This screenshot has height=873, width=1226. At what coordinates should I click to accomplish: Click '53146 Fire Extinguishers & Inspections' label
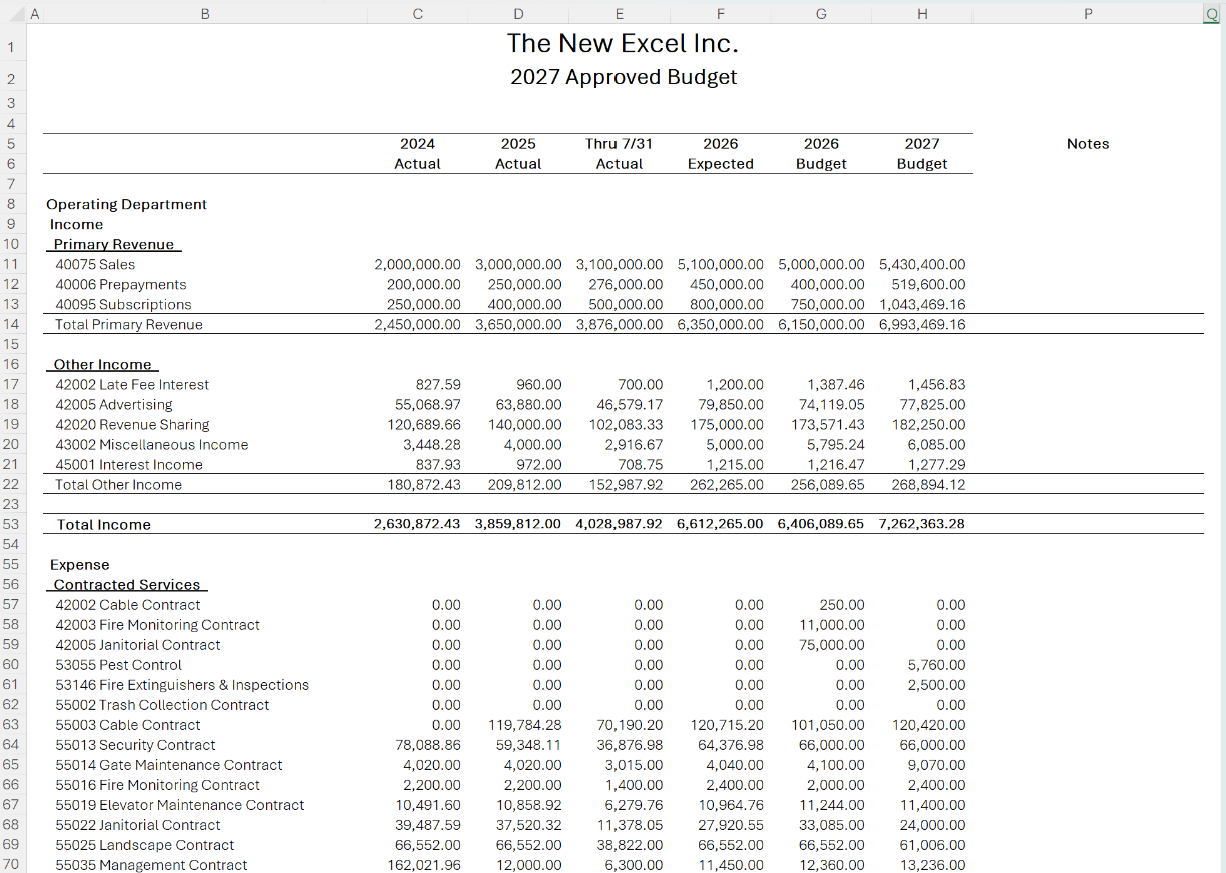coord(182,684)
